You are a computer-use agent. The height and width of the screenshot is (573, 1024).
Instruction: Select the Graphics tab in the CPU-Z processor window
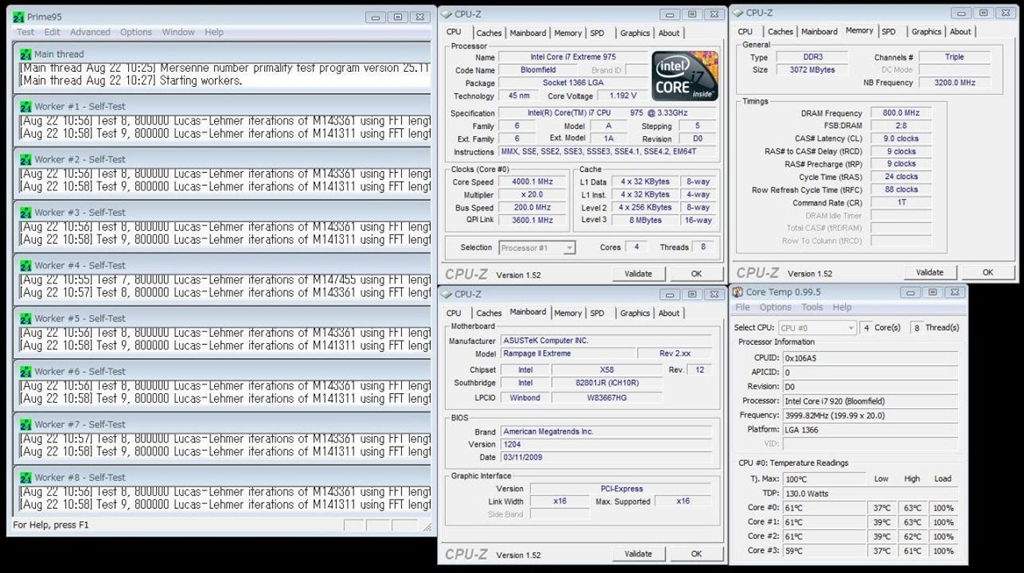coord(635,33)
